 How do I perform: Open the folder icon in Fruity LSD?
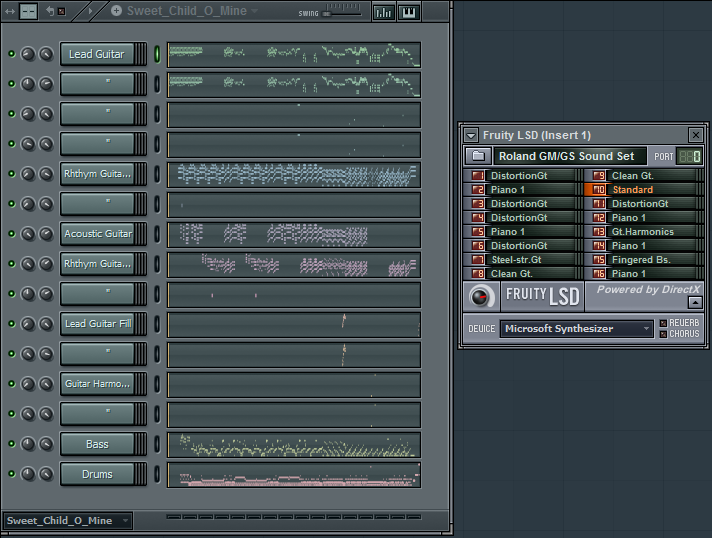(478, 156)
